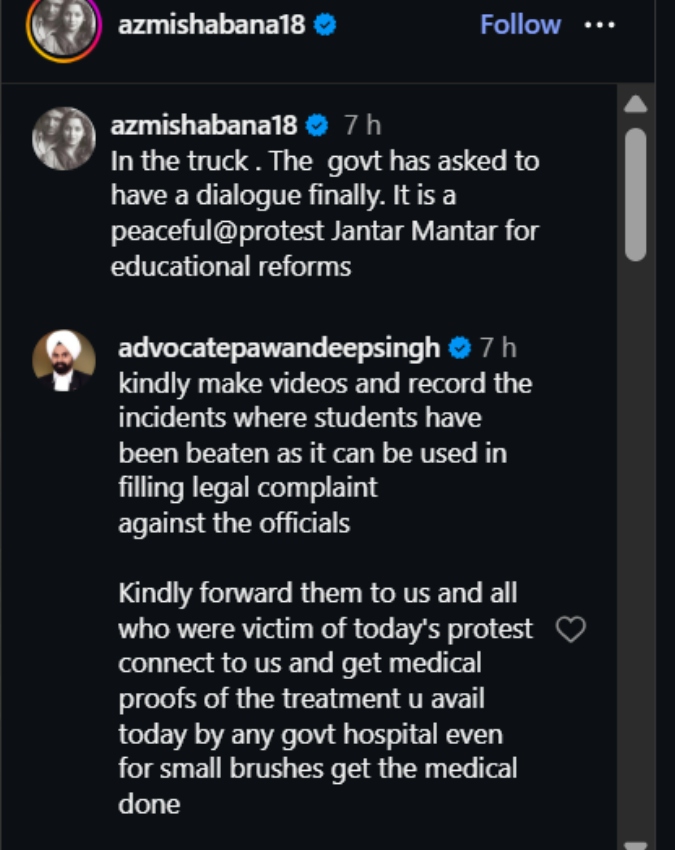
Task: Click the 7 h timestamp on the advocate comment
Action: (x=498, y=347)
